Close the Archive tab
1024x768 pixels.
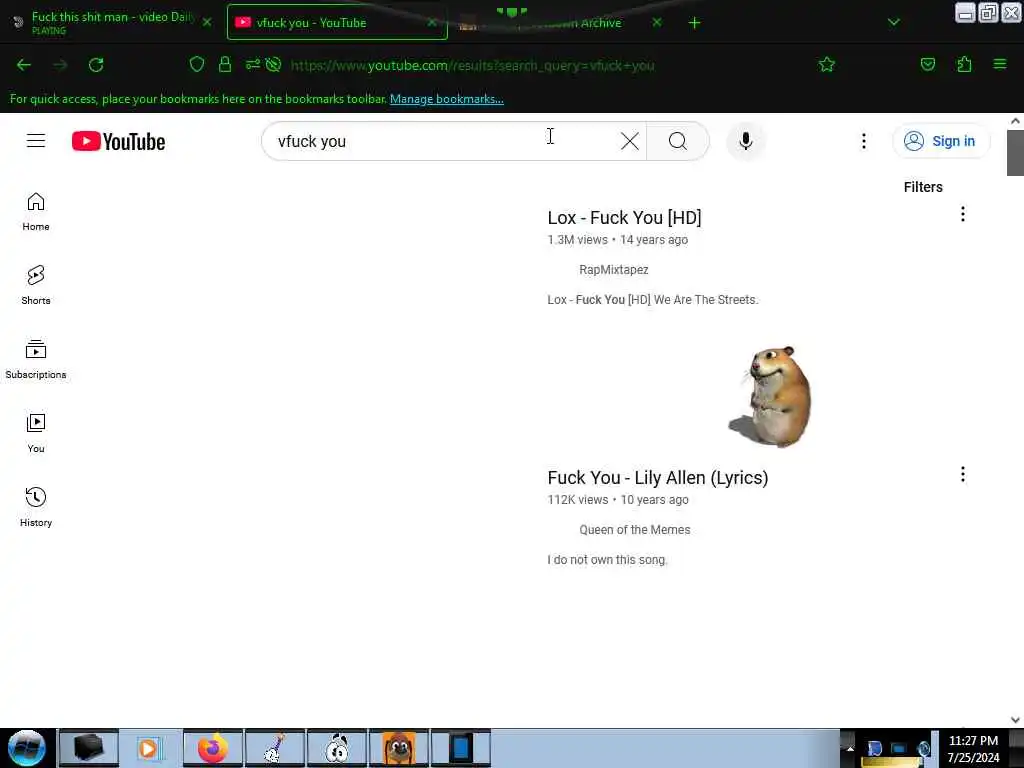tap(656, 22)
